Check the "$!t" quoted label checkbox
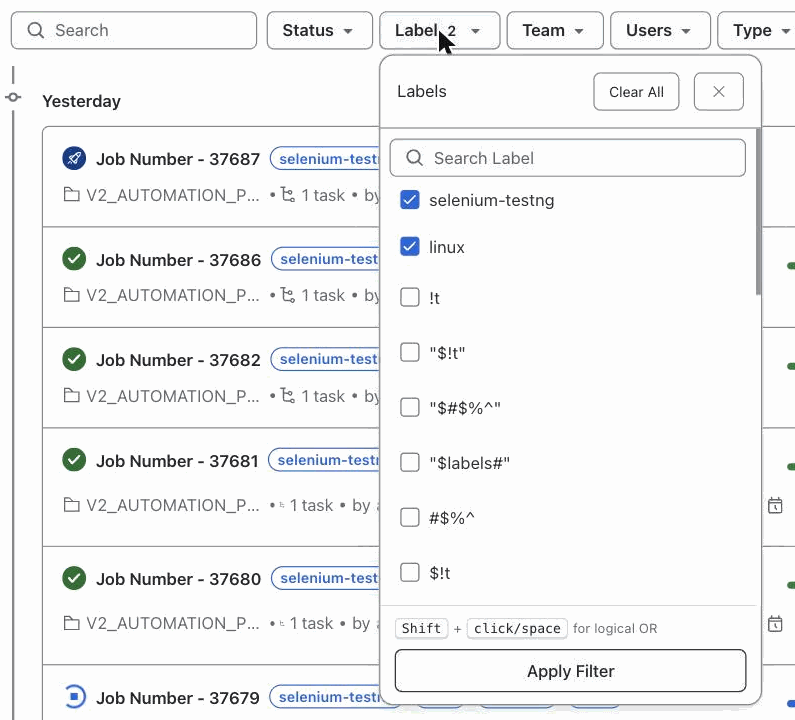 (x=410, y=352)
